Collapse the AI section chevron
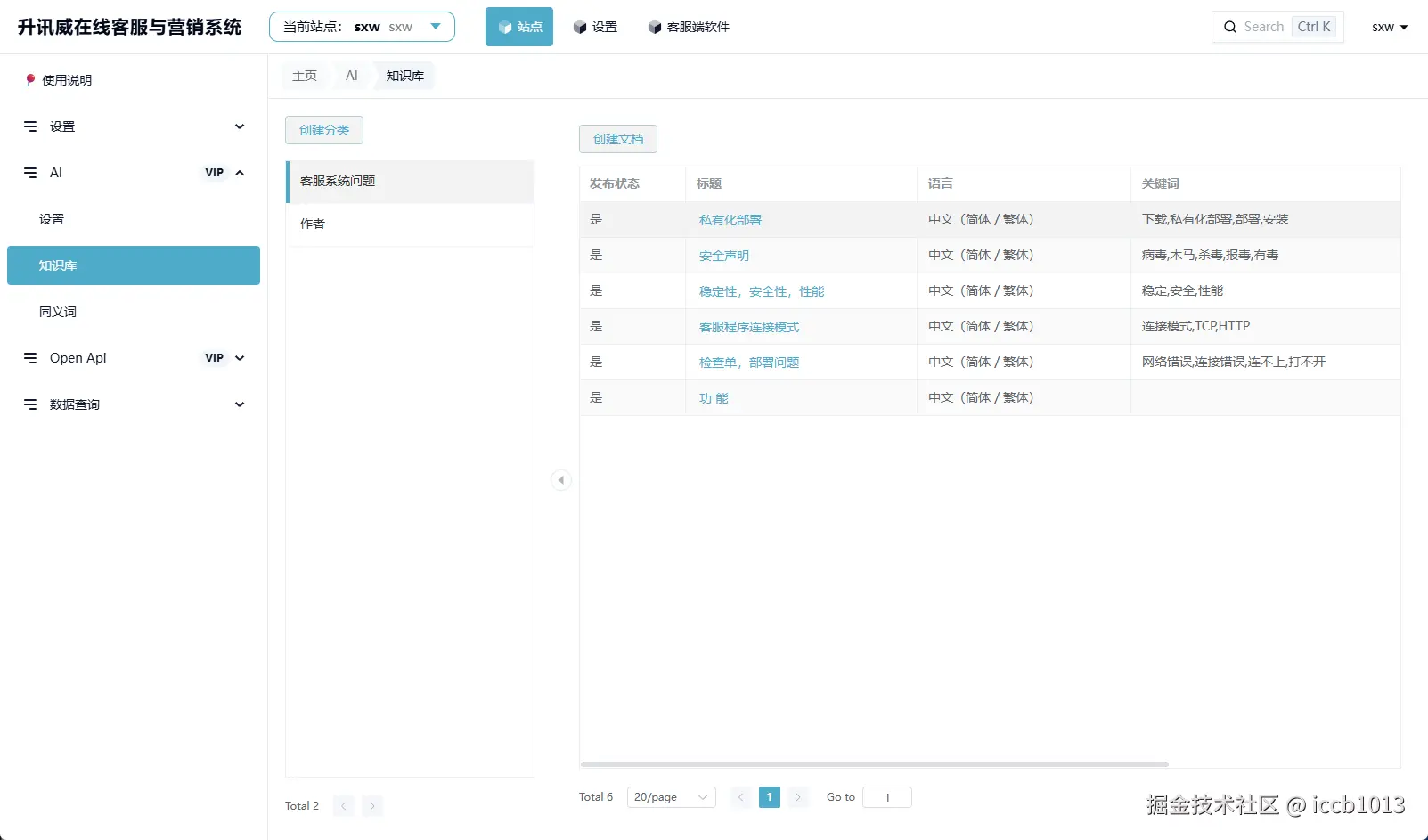Viewport: 1428px width, 840px height. point(240,173)
